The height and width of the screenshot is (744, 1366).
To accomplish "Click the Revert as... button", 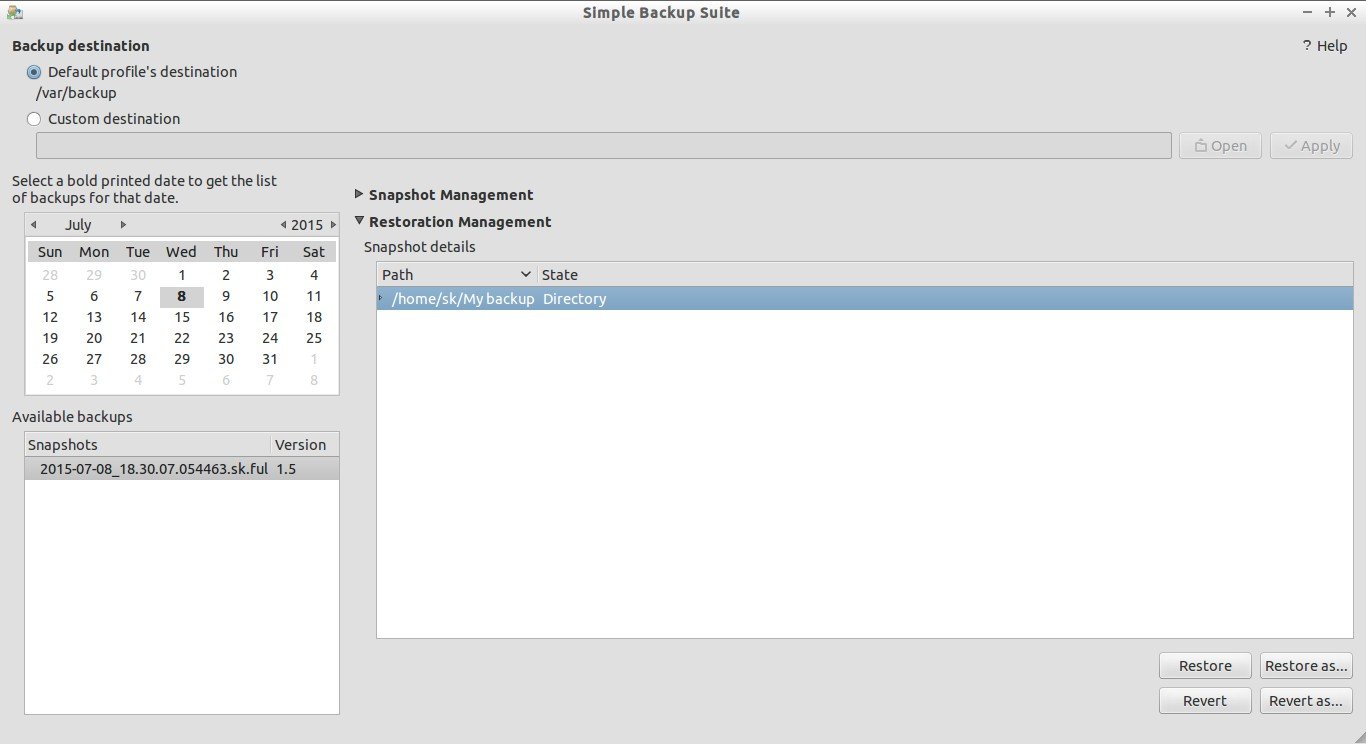I will coord(1306,701).
